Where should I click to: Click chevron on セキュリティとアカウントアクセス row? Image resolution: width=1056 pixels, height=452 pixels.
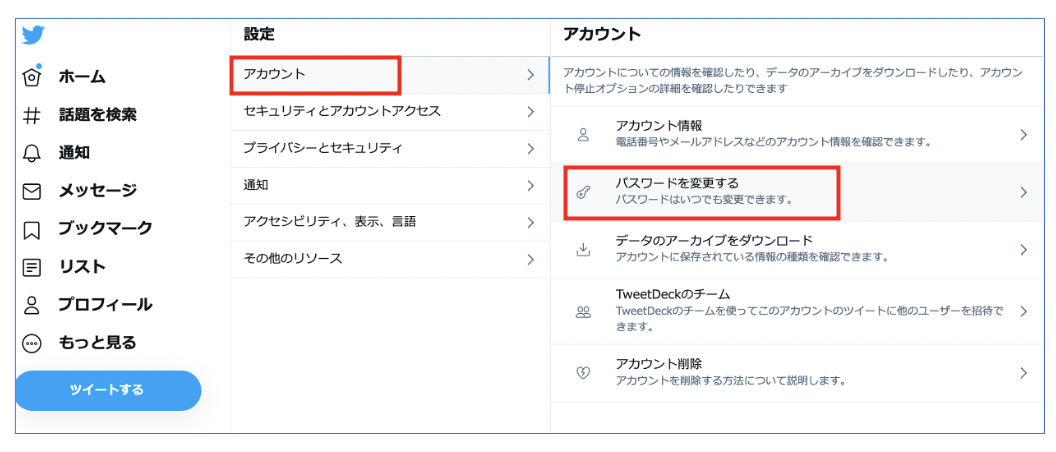531,112
